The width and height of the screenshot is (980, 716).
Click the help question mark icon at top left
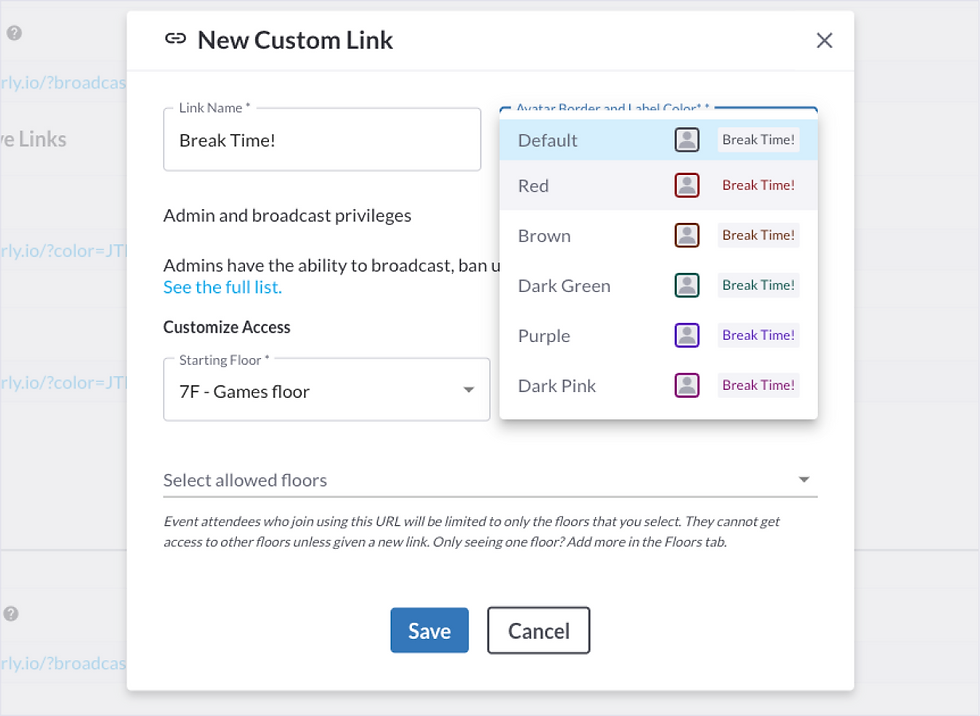14,33
